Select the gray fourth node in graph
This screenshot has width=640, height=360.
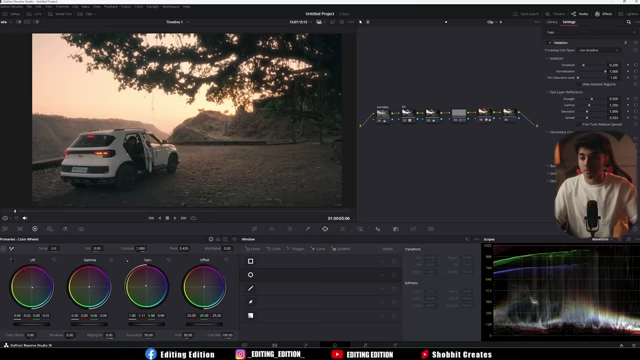tap(459, 115)
